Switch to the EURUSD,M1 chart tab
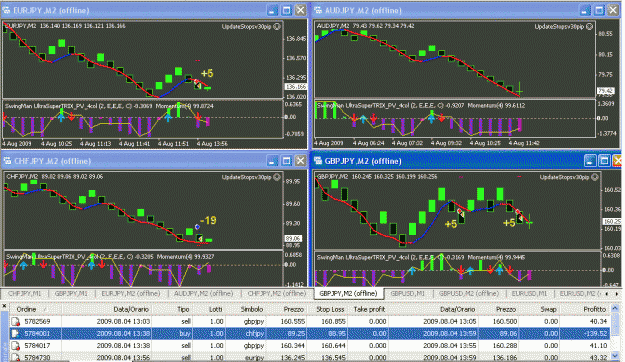Screen dimensions: 625x362 (x=529, y=293)
